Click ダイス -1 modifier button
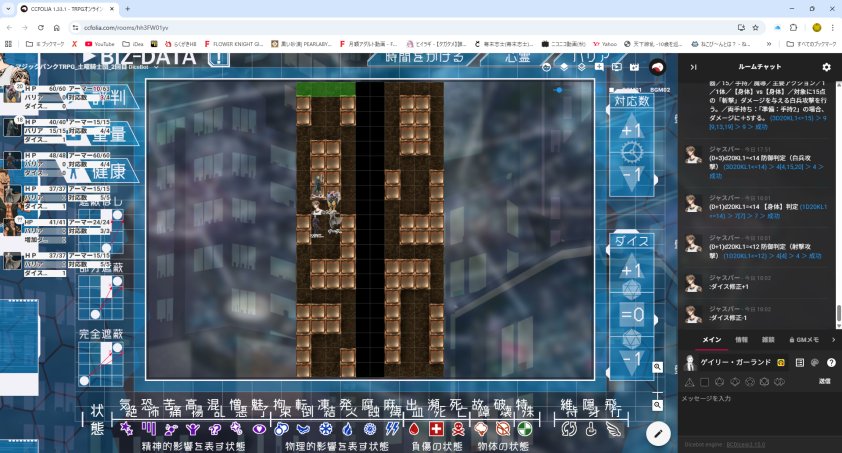Image resolution: width=842 pixels, height=453 pixels. tap(632, 360)
